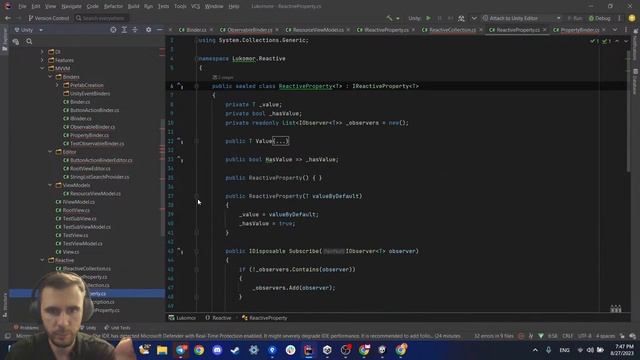
Task: Go to the next highlighted error arrow
Action: [x=626, y=41]
